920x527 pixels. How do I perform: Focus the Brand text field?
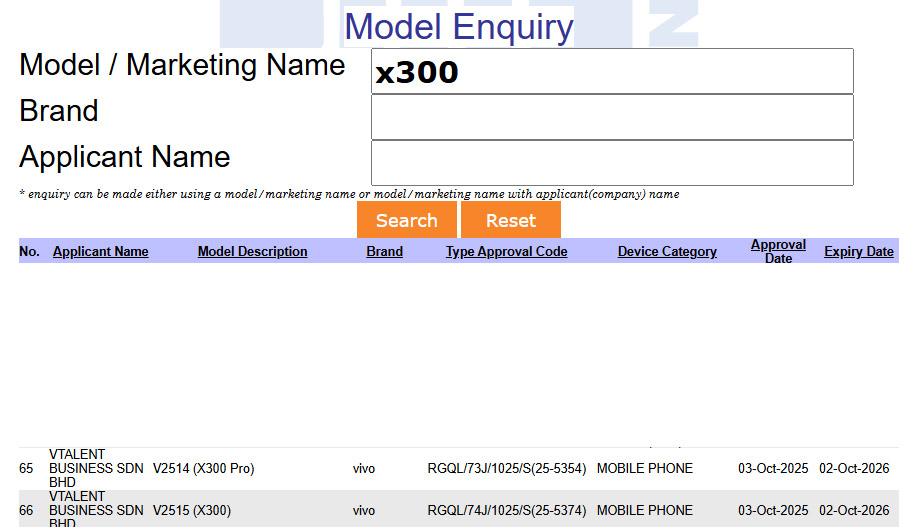(x=612, y=117)
